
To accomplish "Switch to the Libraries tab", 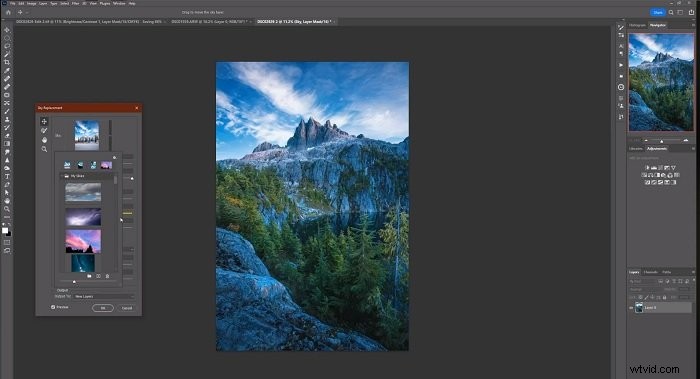I will (636, 149).
